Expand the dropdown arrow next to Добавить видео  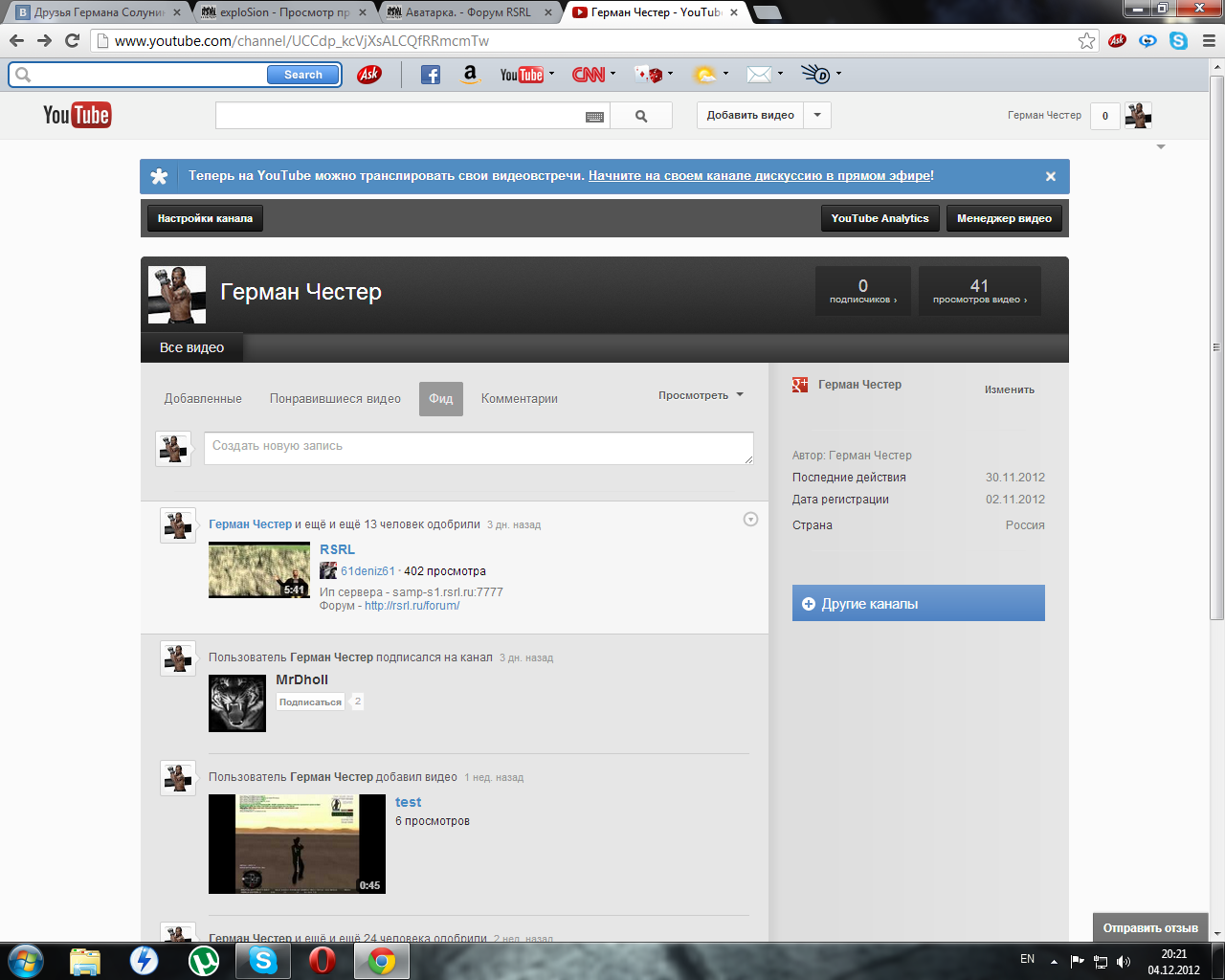point(817,115)
